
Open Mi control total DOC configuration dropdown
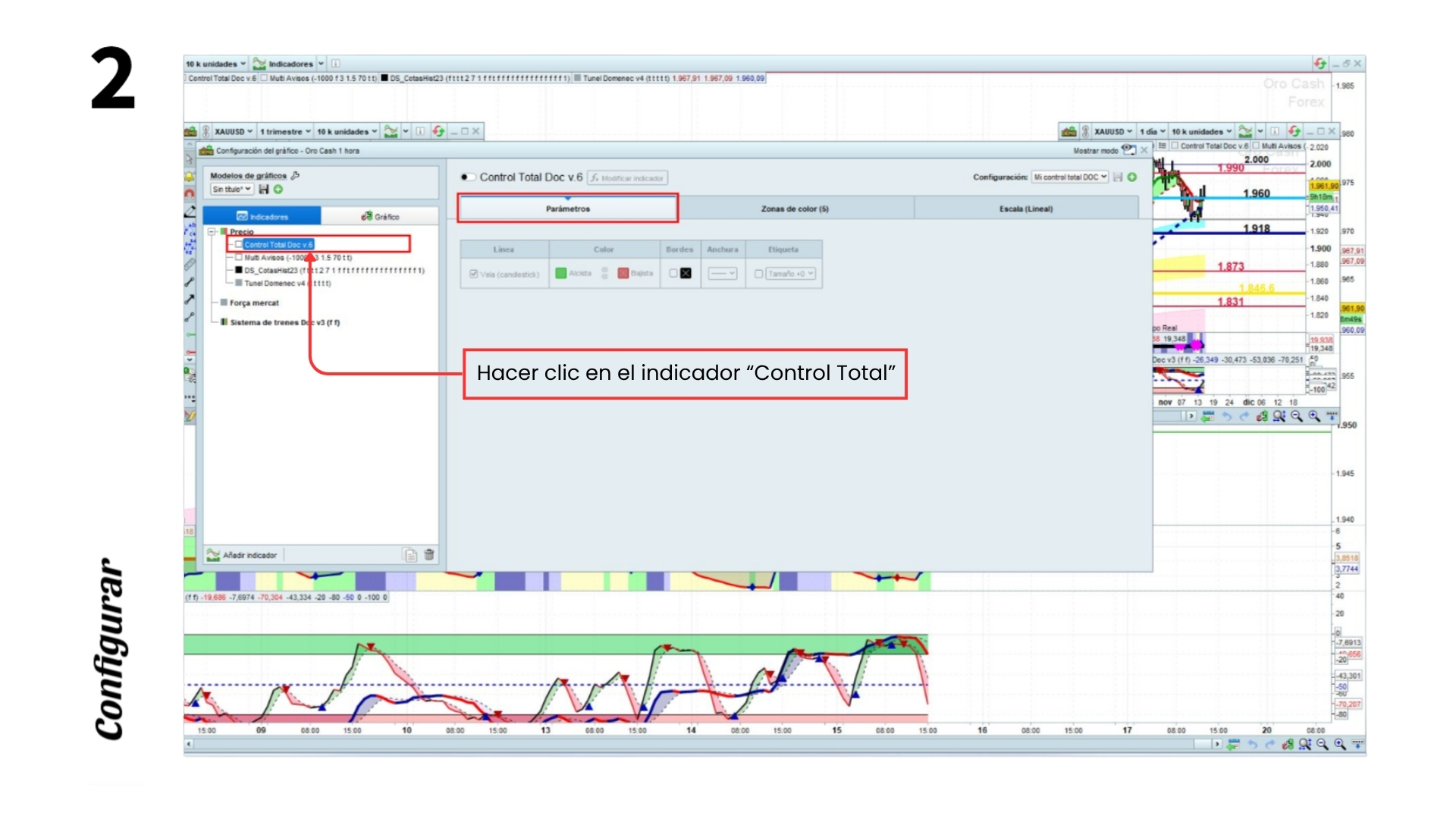[x=1070, y=177]
